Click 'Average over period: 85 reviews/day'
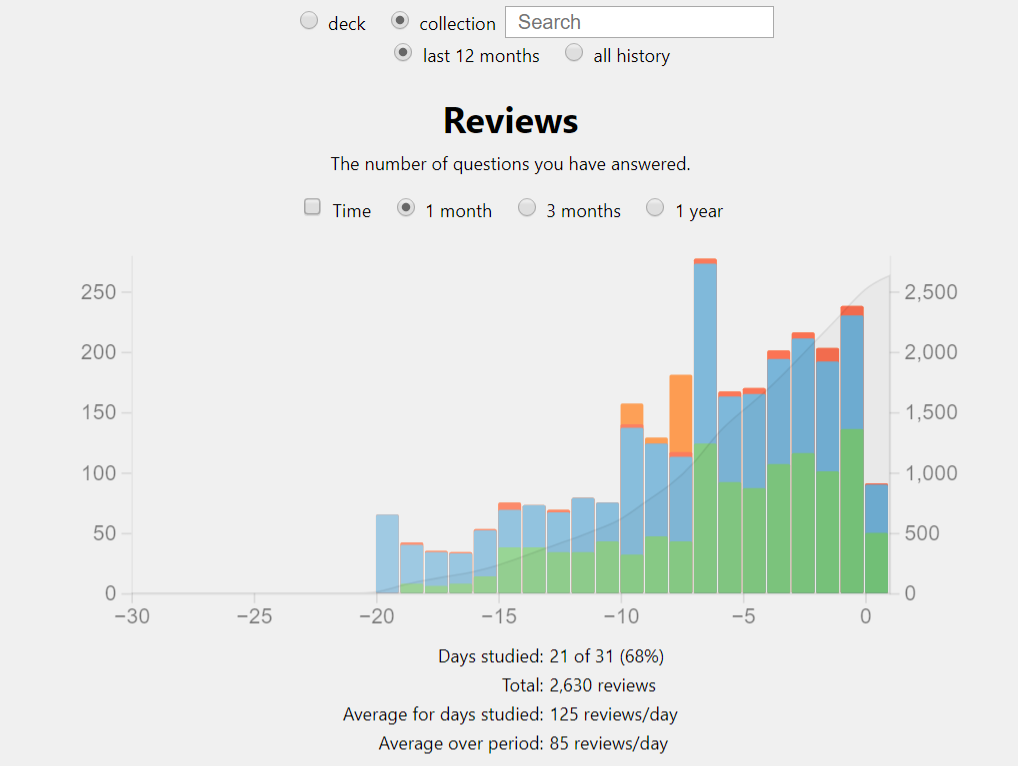The width and height of the screenshot is (1018, 766). [523, 744]
